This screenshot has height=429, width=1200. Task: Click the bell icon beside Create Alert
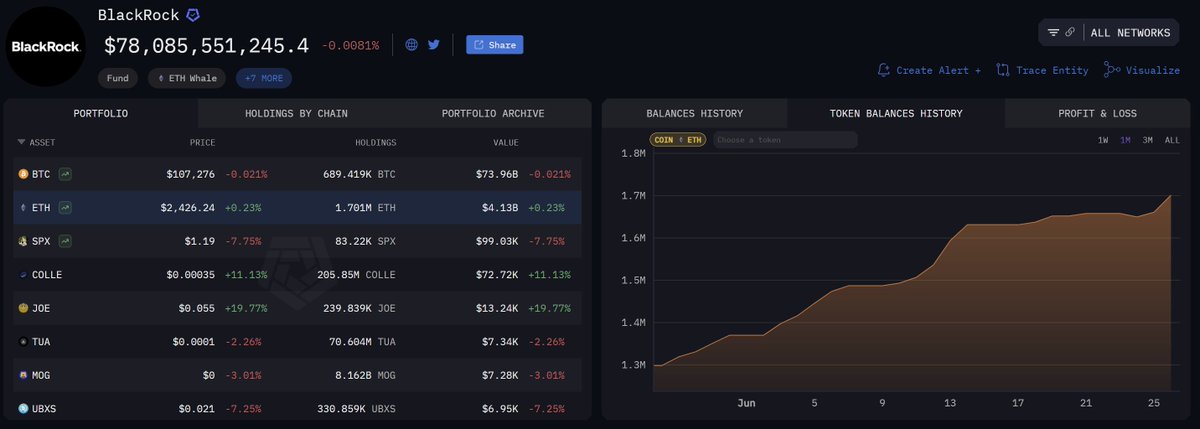(883, 70)
